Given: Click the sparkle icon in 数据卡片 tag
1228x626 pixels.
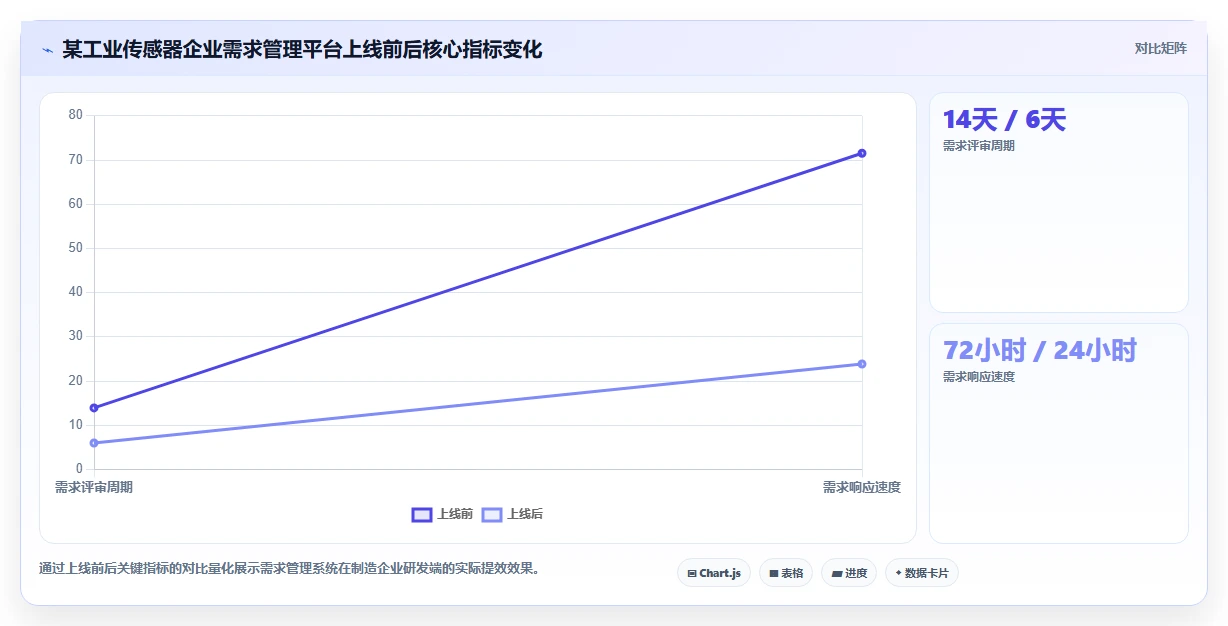Looking at the screenshot, I should point(898,573).
